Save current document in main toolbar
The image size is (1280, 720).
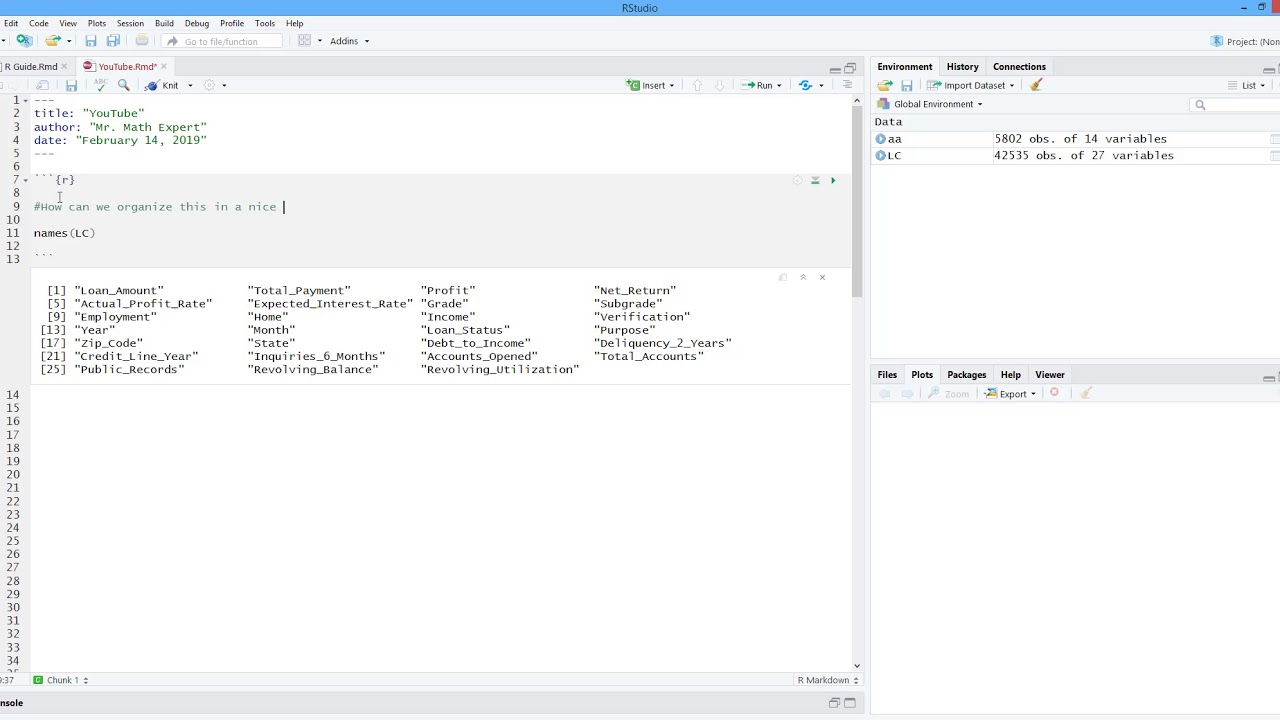91,41
